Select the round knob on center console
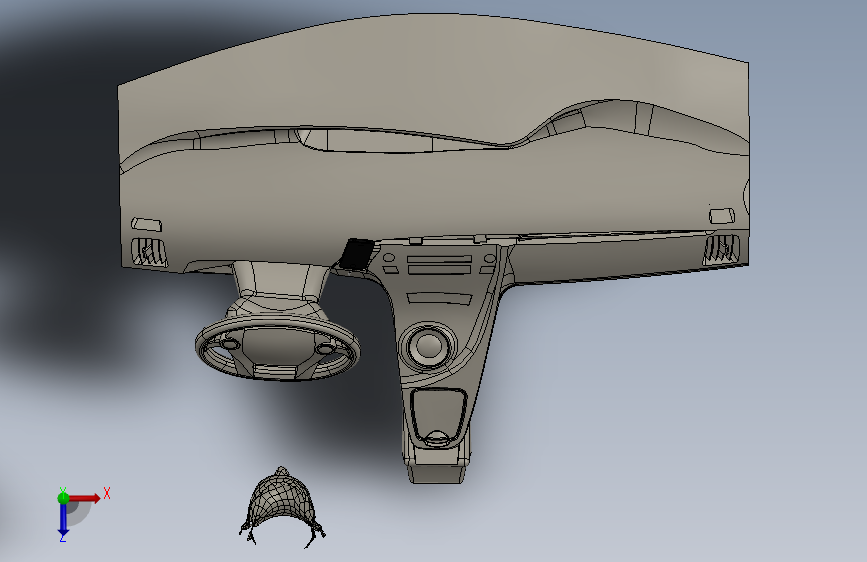867x562 pixels. [429, 346]
